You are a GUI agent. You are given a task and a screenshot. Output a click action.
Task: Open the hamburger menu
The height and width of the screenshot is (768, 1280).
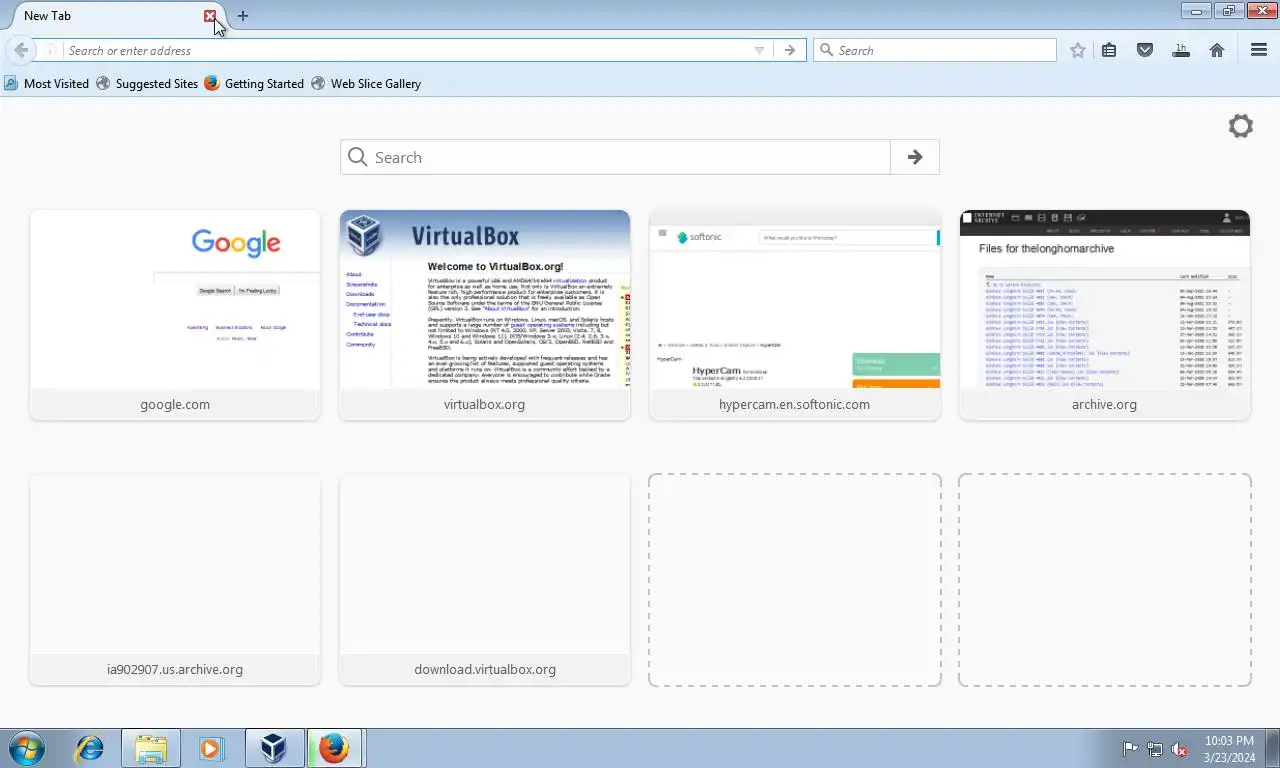click(x=1259, y=50)
